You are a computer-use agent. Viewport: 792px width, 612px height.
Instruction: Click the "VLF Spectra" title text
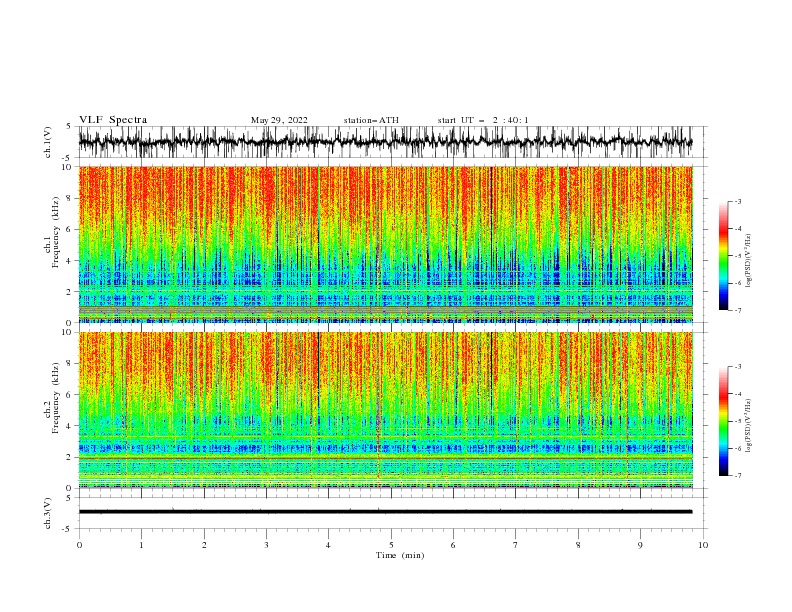tap(113, 120)
